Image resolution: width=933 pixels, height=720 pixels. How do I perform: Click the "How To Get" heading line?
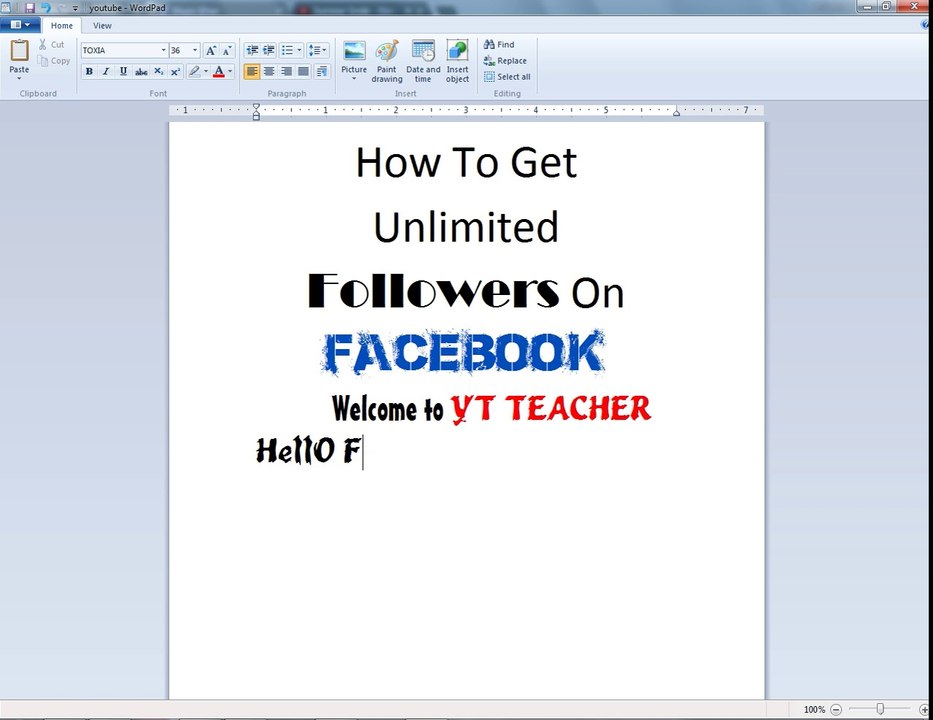click(466, 162)
